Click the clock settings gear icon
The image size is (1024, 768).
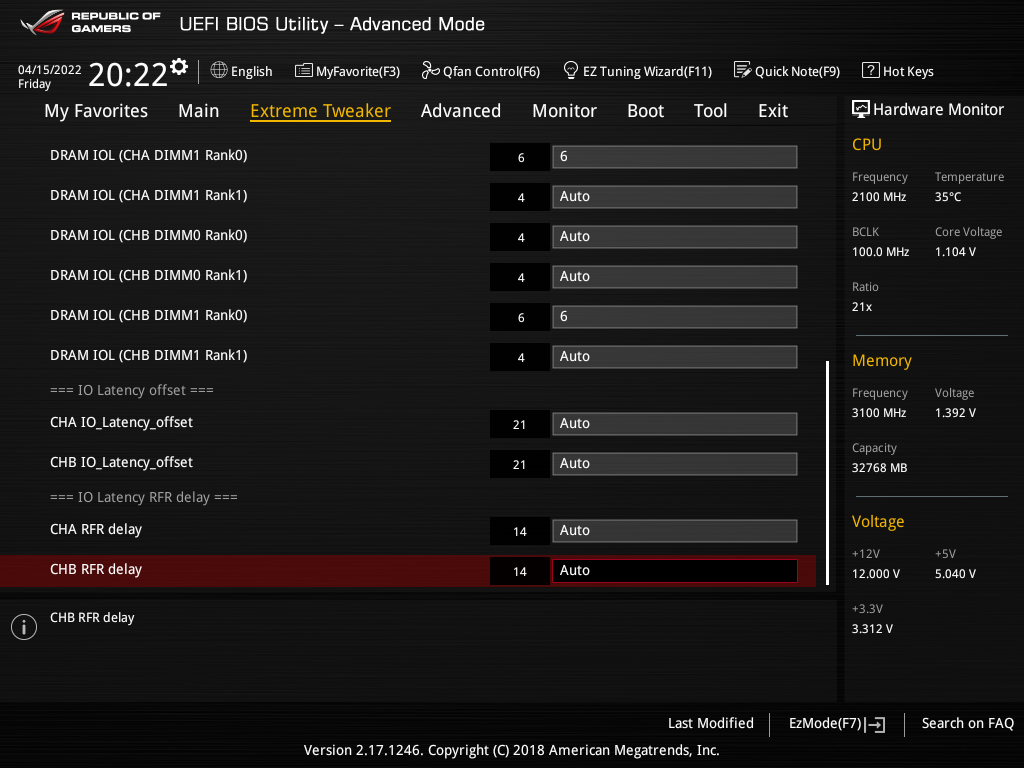tap(179, 67)
